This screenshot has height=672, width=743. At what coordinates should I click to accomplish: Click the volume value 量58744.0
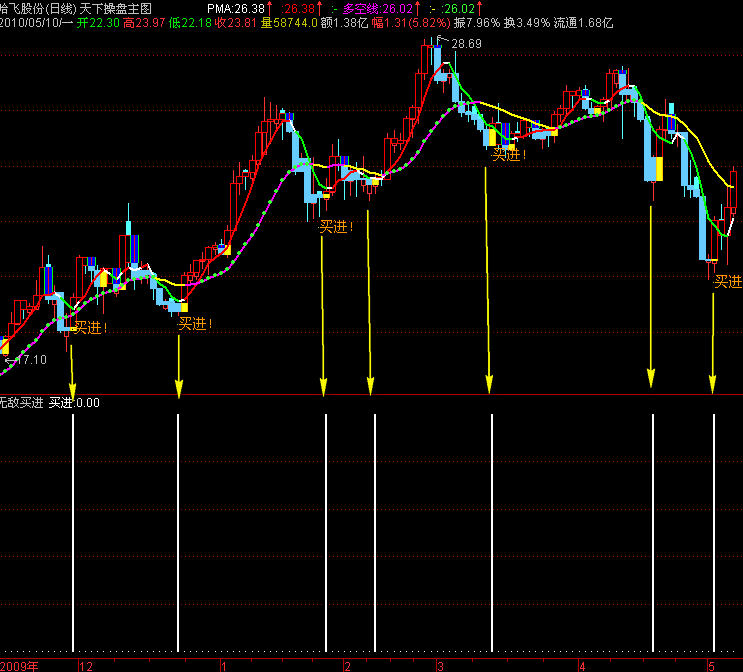[x=289, y=23]
